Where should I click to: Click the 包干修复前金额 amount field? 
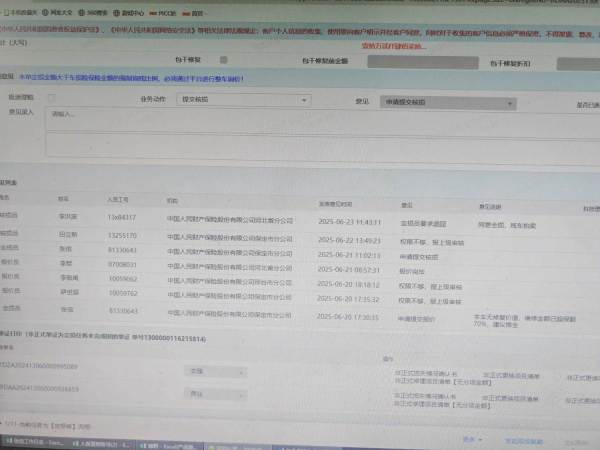pos(423,62)
